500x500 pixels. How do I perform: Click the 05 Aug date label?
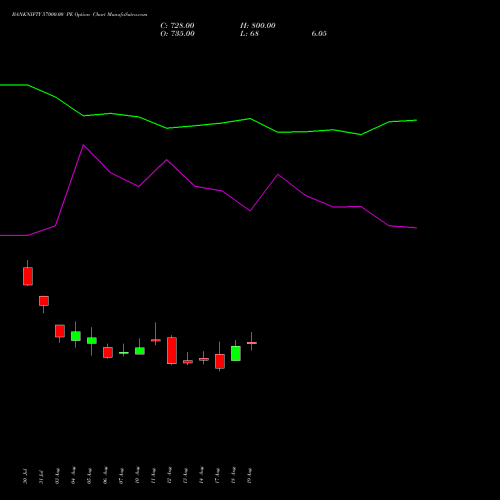coord(89,475)
